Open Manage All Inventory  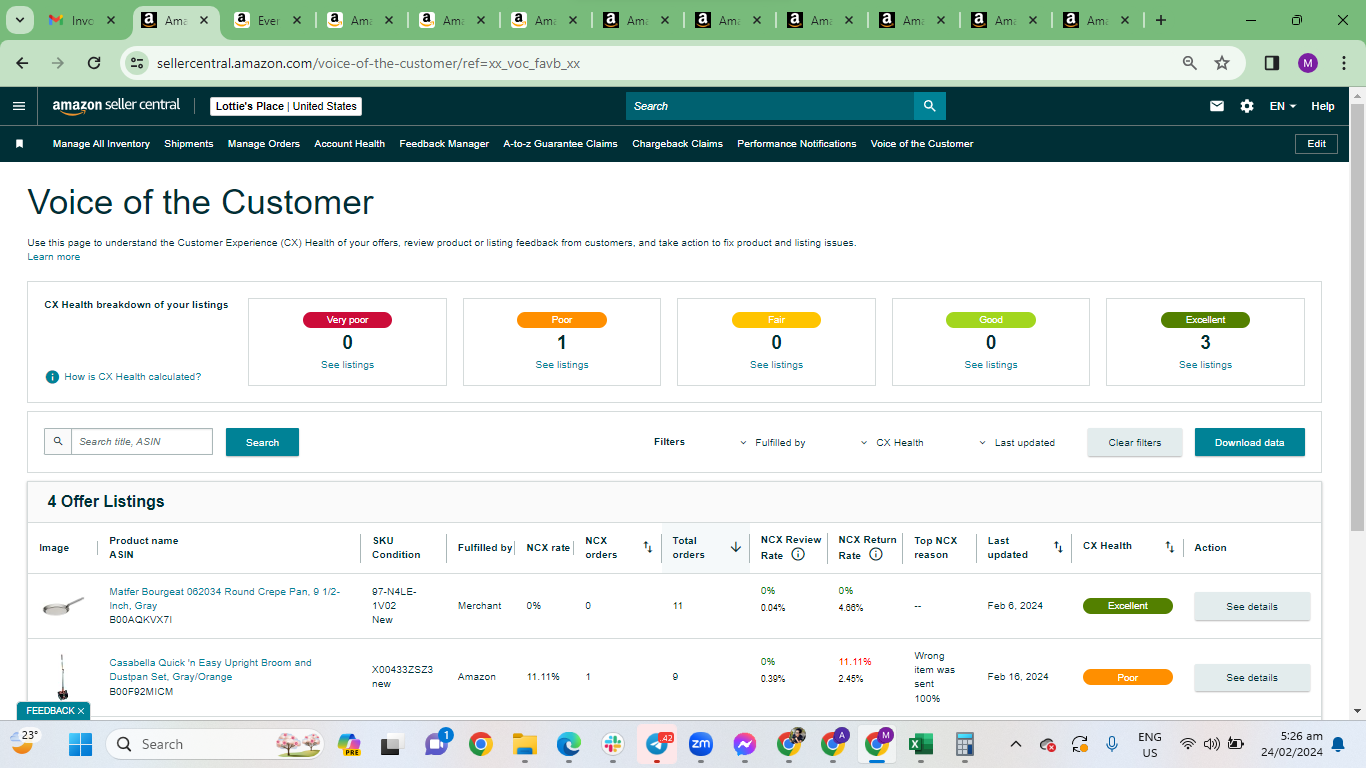[101, 144]
